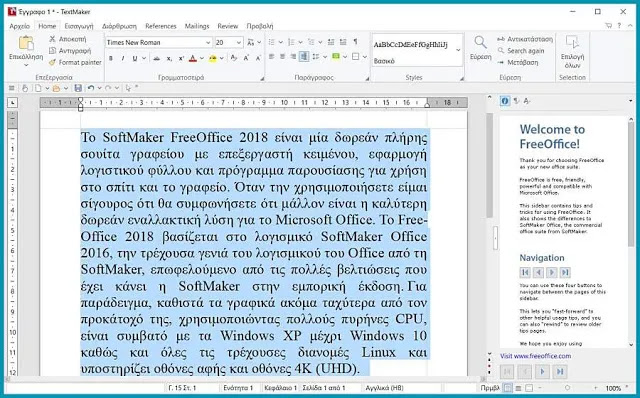The height and width of the screenshot is (398, 640).
Task: Open the underline style dropdown arrow
Action: (144, 58)
